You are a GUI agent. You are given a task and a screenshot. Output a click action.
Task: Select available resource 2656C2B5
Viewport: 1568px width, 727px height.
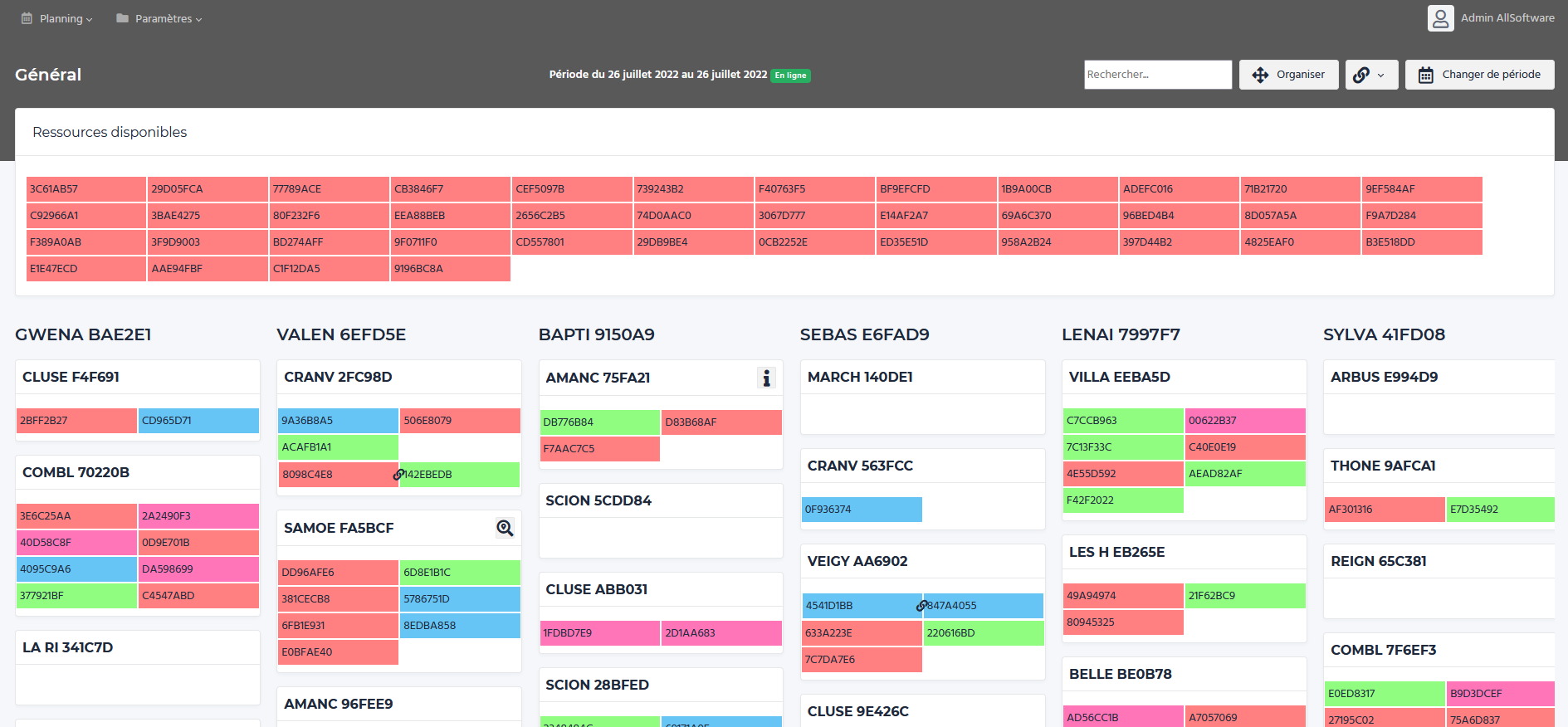[x=572, y=216]
